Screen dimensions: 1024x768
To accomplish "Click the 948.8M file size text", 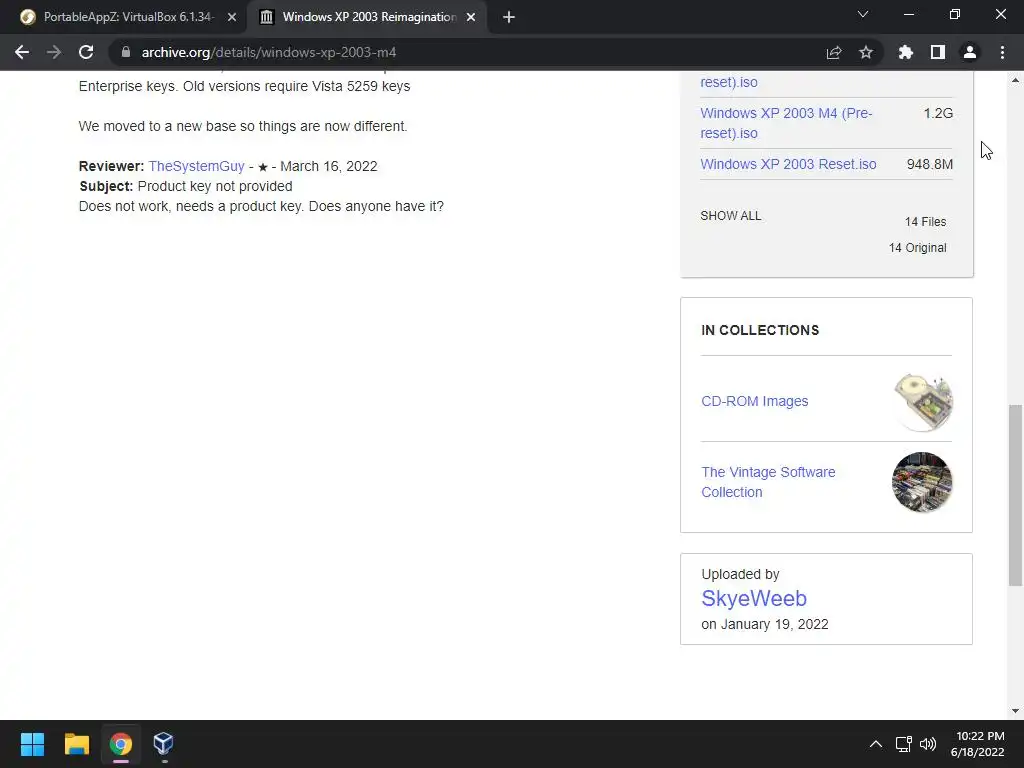I will point(929,164).
